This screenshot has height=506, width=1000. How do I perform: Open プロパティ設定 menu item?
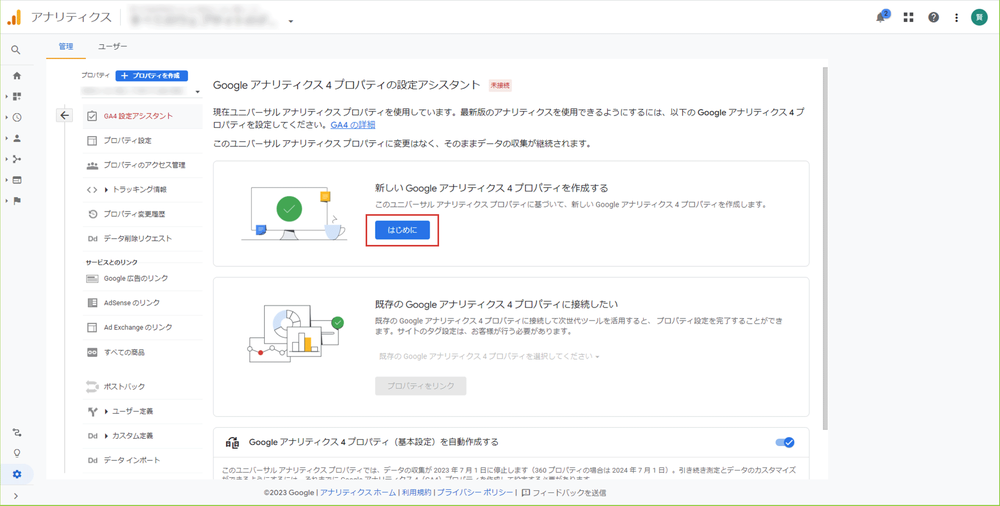(x=142, y=140)
